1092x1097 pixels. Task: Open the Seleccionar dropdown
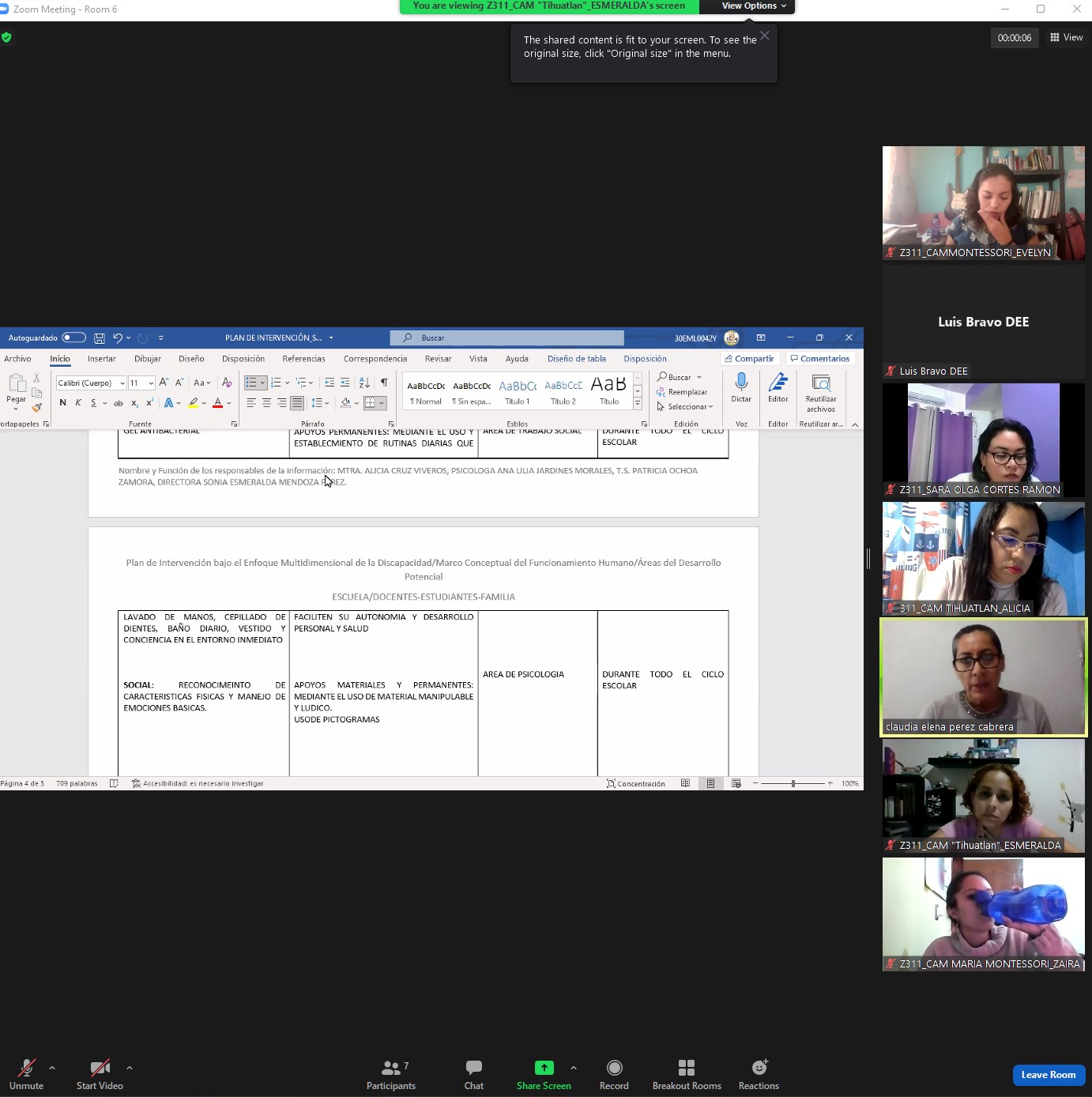click(x=685, y=407)
